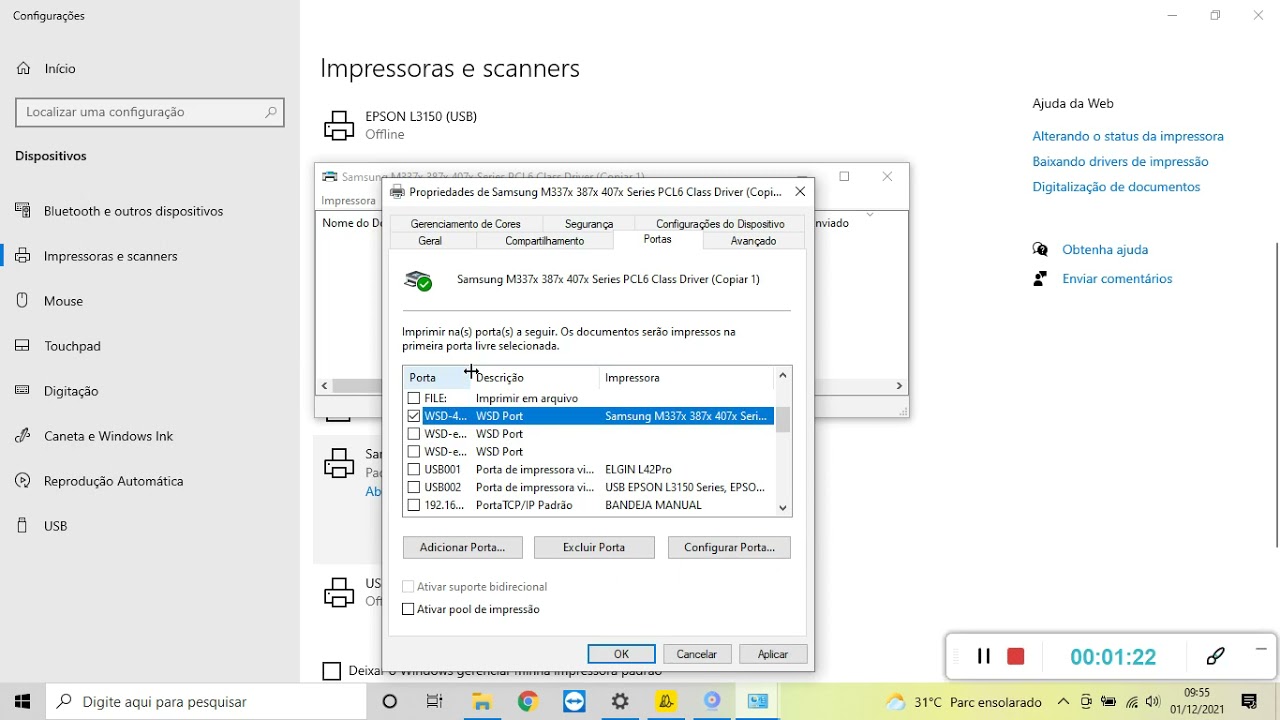Click the Obtenha ajuda help icon
Image resolution: width=1280 pixels, height=720 pixels.
tap(1040, 250)
